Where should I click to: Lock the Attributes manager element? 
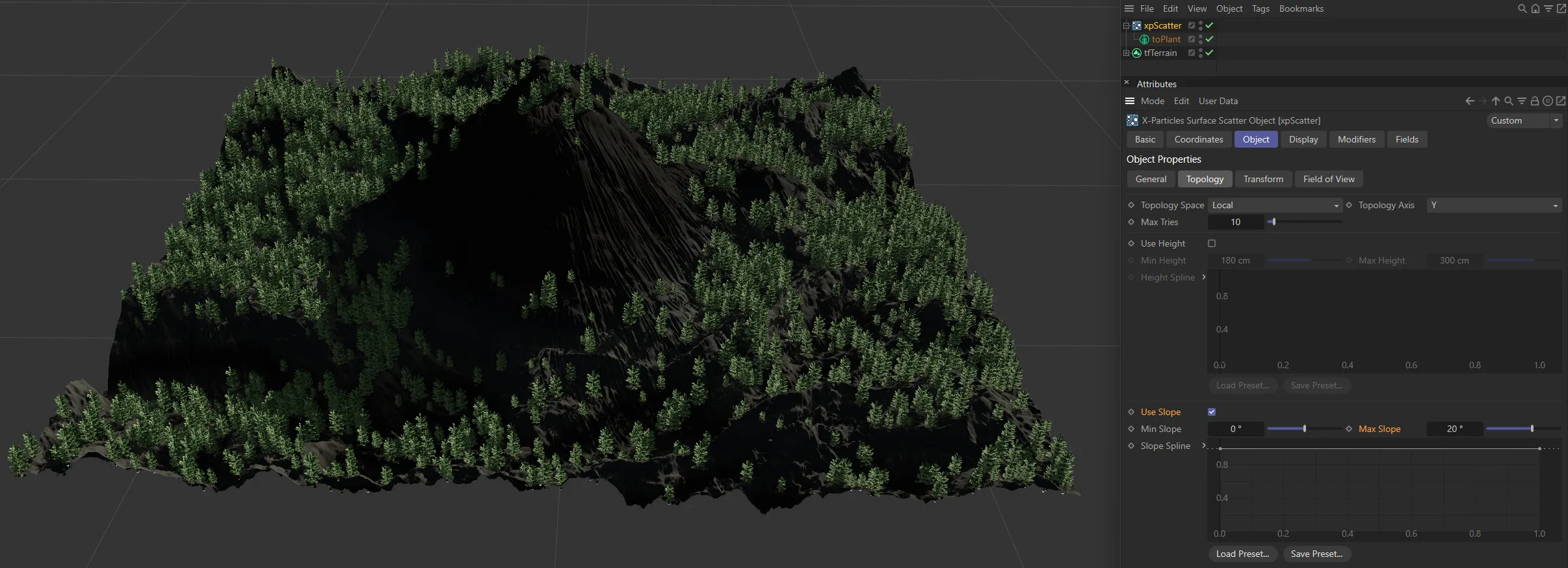1535,101
